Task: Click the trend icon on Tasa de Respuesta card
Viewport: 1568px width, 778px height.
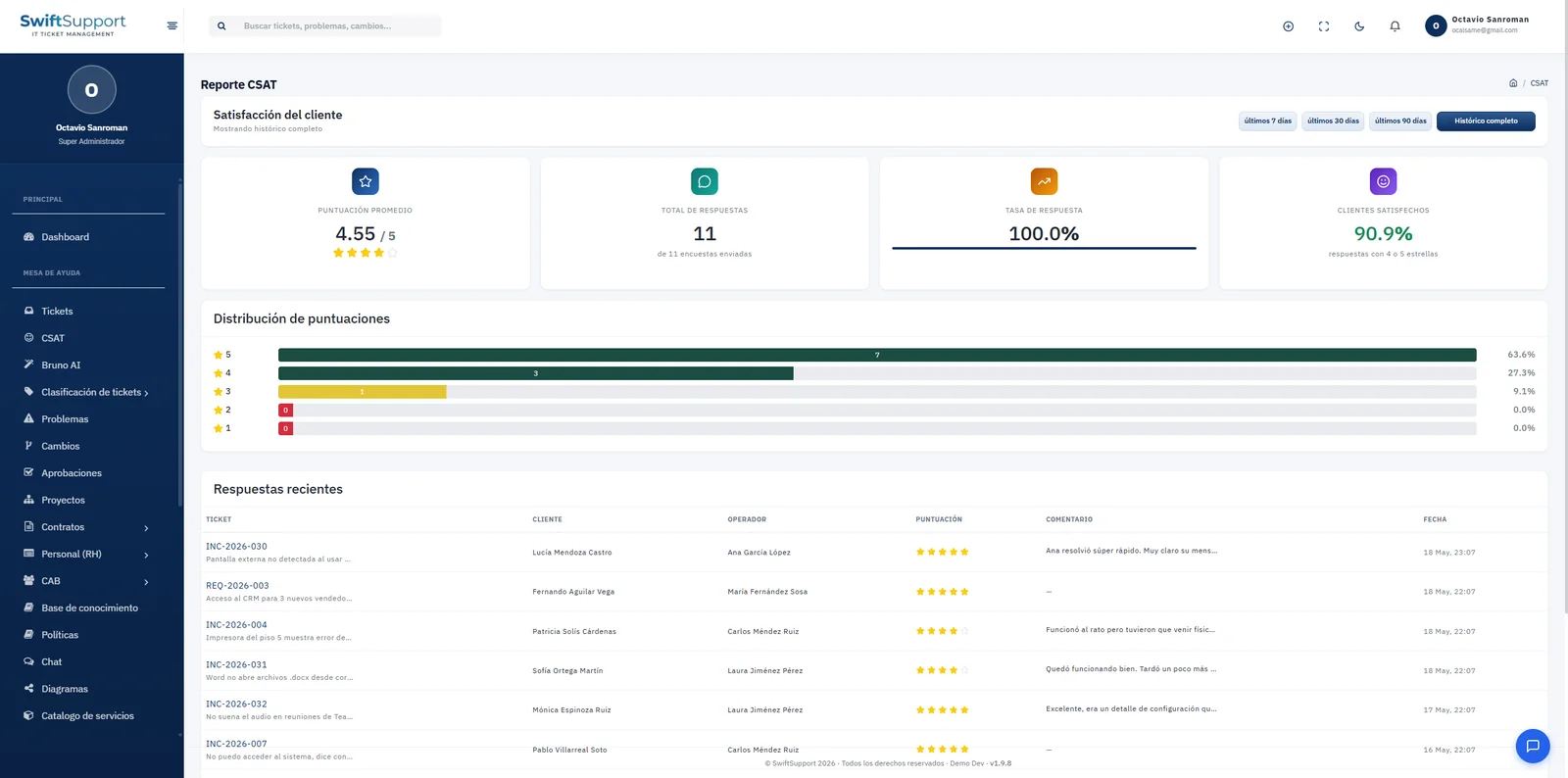Action: pyautogui.click(x=1044, y=181)
